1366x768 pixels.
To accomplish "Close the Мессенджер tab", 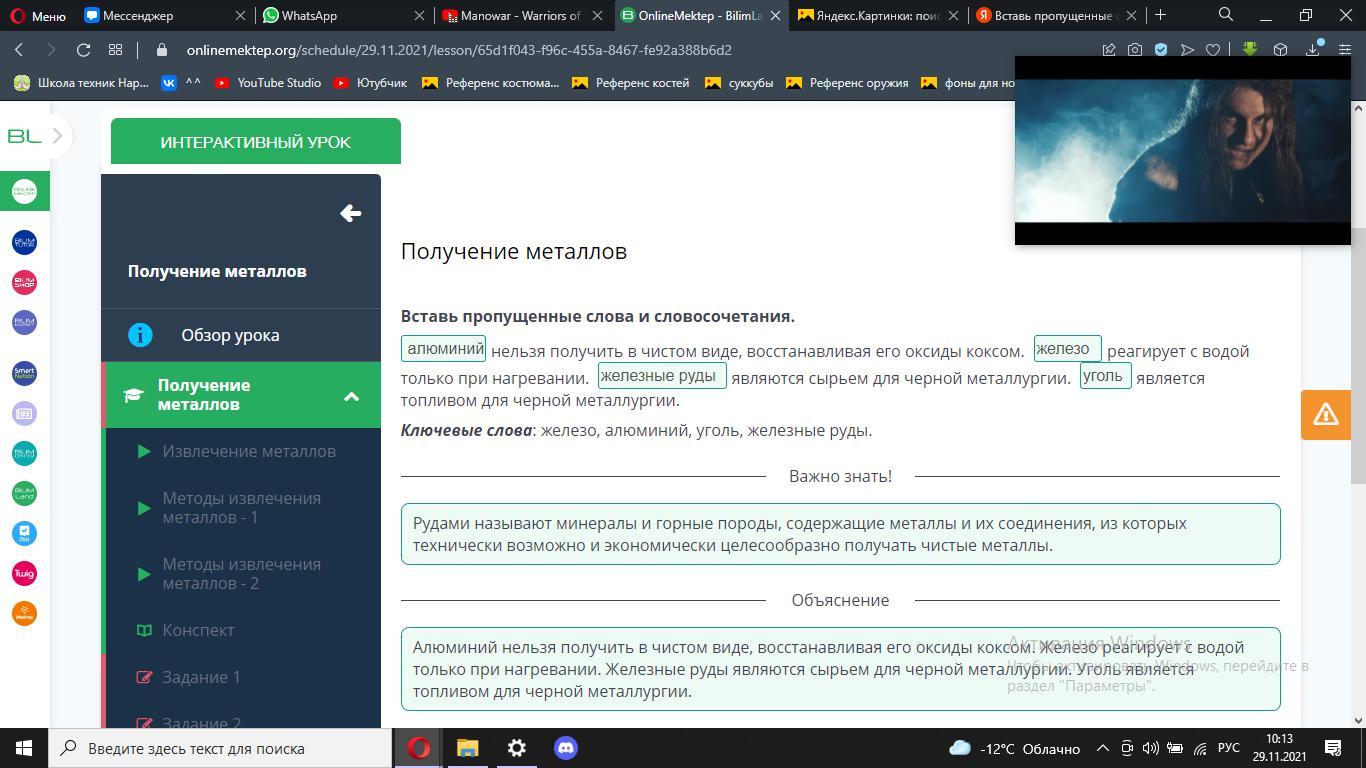I will [x=240, y=15].
